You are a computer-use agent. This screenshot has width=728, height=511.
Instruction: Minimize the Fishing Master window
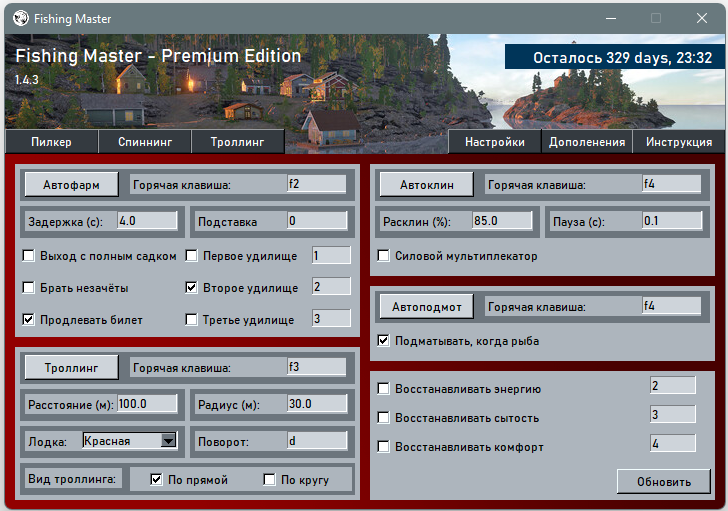[611, 19]
